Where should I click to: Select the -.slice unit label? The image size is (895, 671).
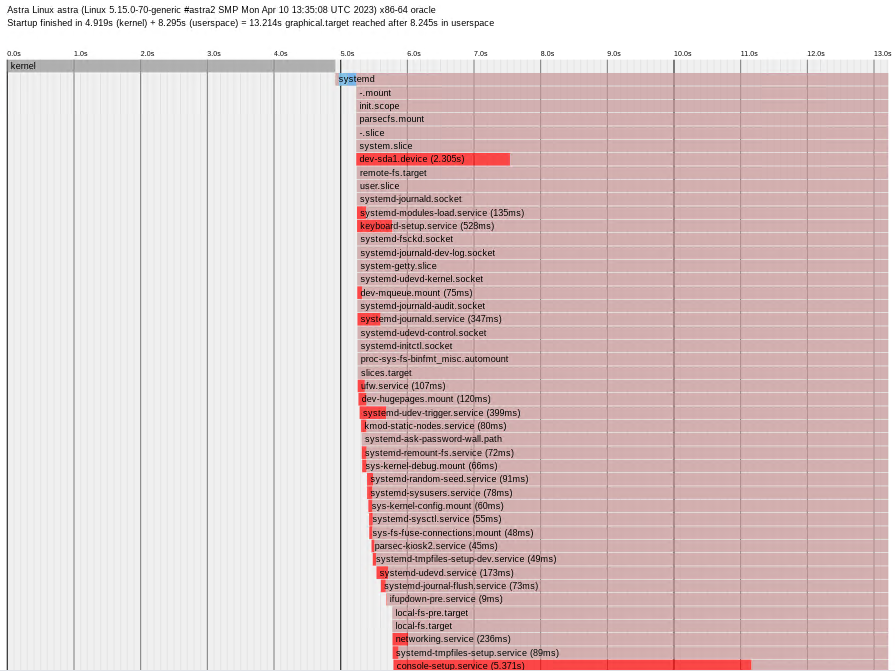pos(372,132)
